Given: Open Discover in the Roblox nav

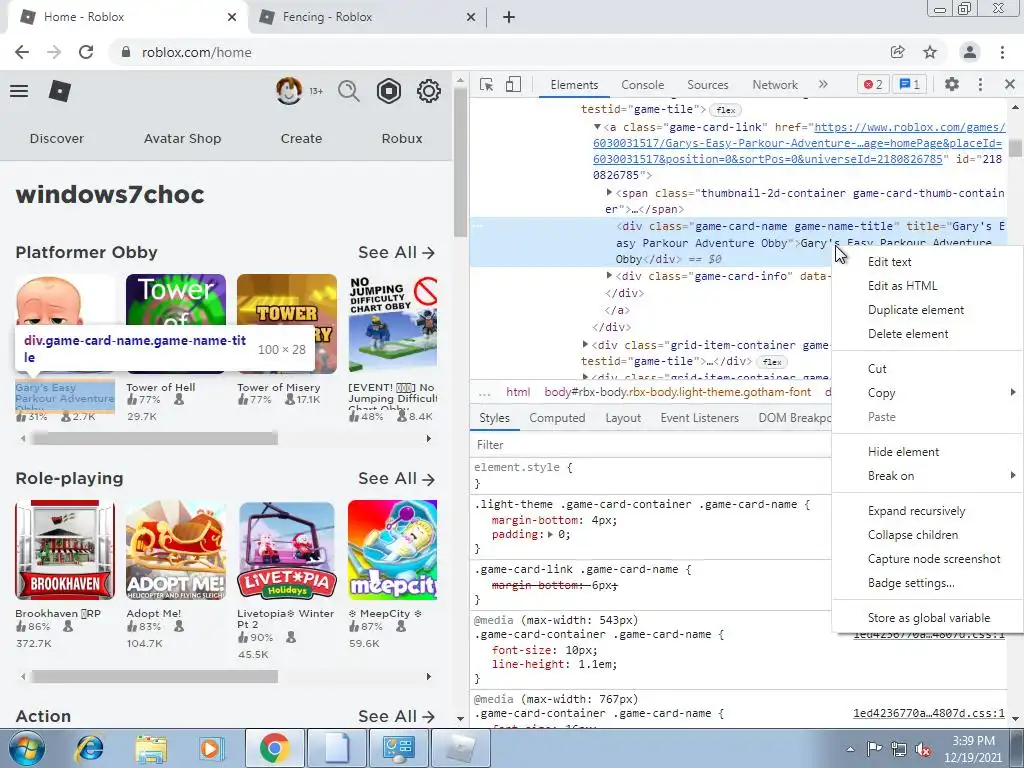Looking at the screenshot, I should (57, 138).
